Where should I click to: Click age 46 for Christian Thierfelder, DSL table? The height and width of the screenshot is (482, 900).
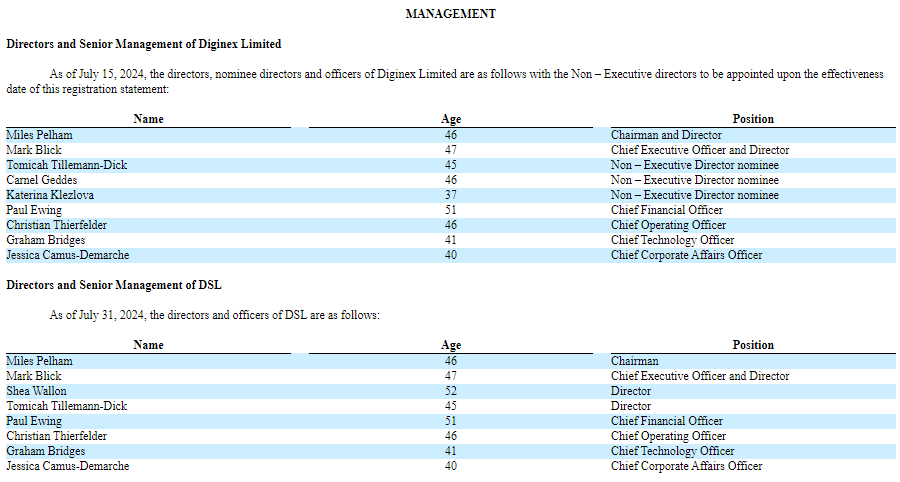pos(451,436)
